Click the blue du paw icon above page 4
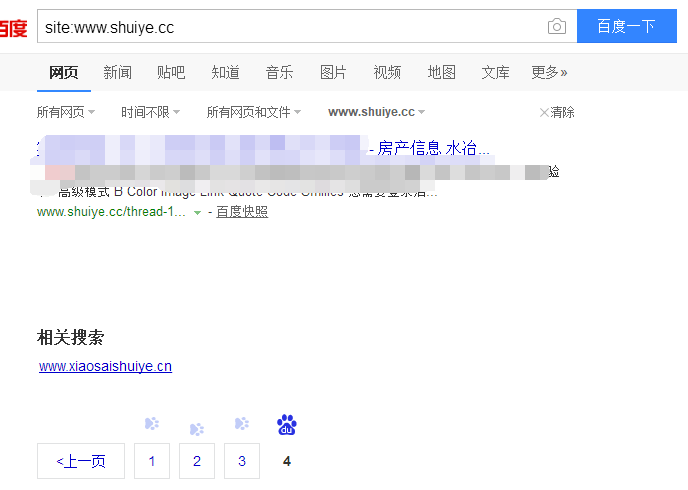The width and height of the screenshot is (688, 490). [287, 425]
